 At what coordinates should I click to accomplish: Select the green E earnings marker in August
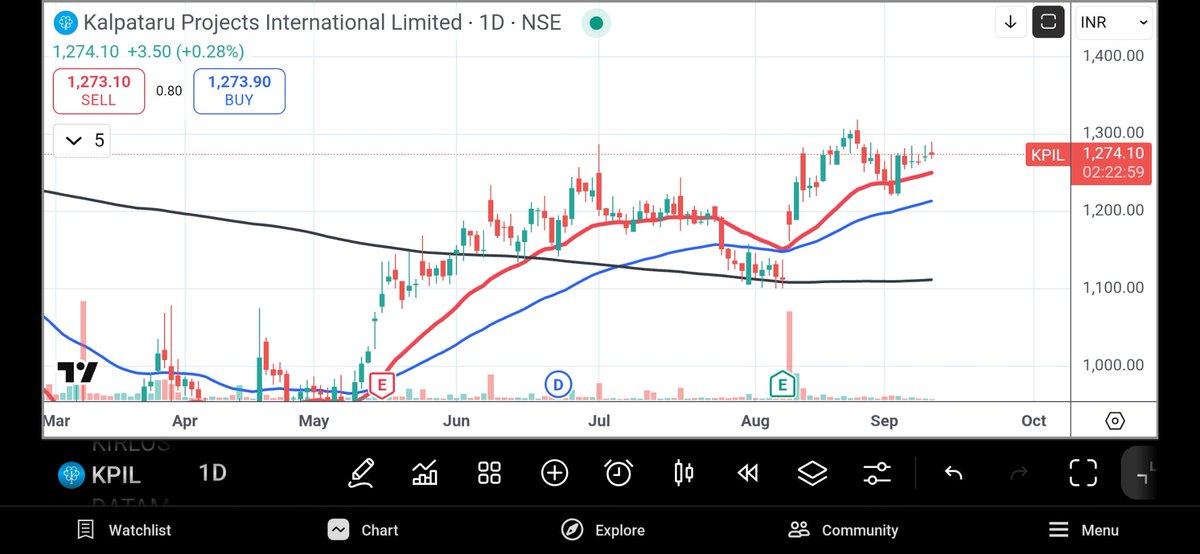[x=782, y=383]
